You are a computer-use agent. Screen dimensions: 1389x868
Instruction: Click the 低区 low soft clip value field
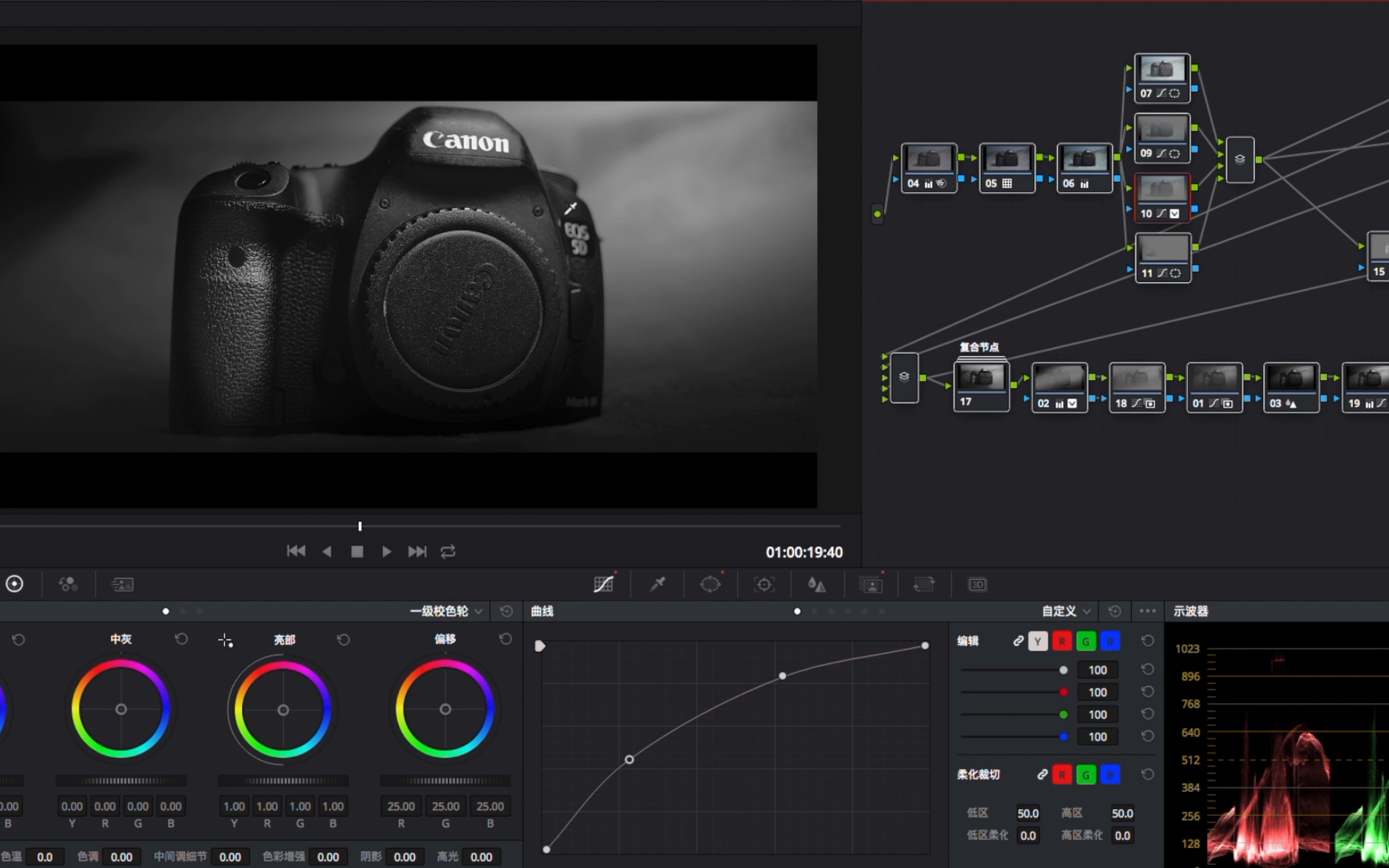coord(1027,813)
